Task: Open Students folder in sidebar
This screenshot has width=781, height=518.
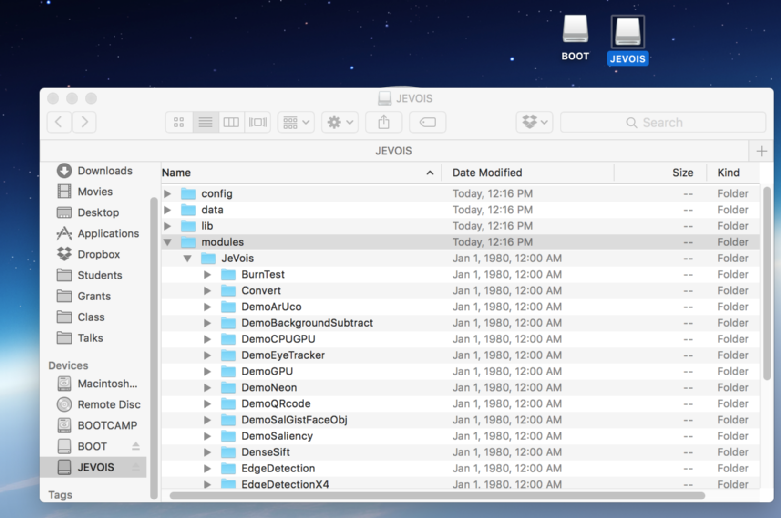Action: tap(89, 275)
